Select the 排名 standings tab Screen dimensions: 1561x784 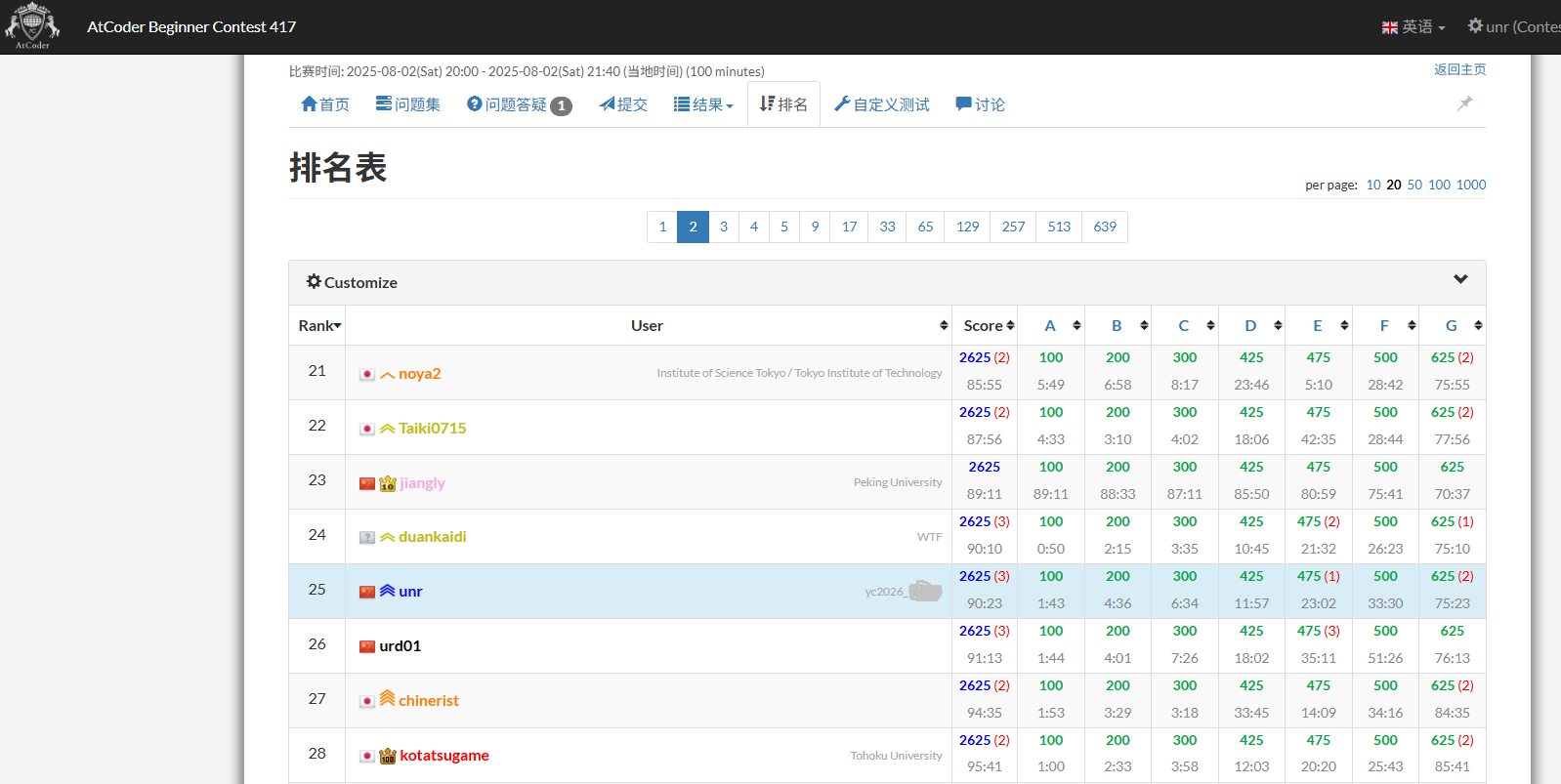click(x=783, y=104)
